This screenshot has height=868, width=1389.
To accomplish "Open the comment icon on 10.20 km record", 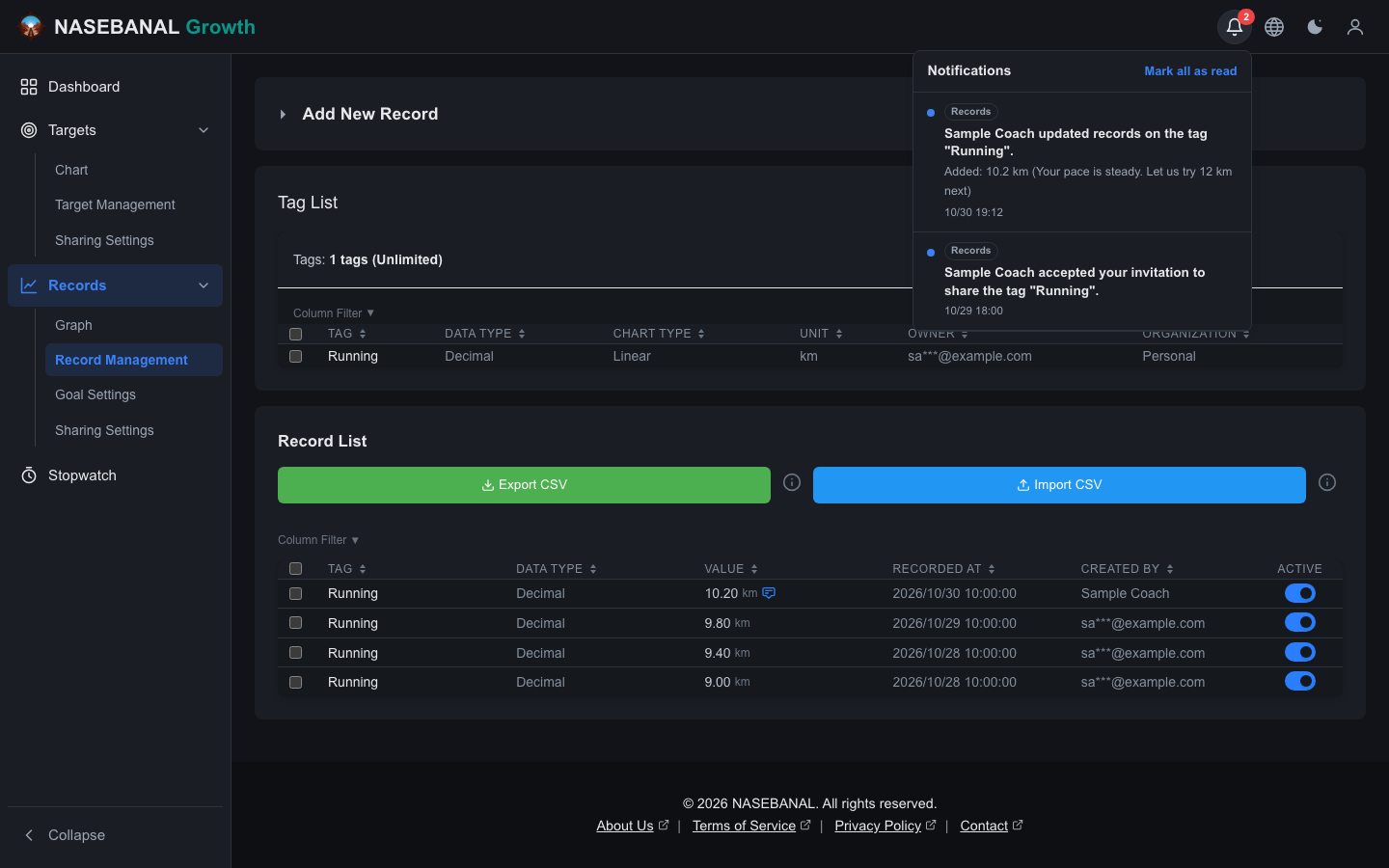I will [x=769, y=593].
